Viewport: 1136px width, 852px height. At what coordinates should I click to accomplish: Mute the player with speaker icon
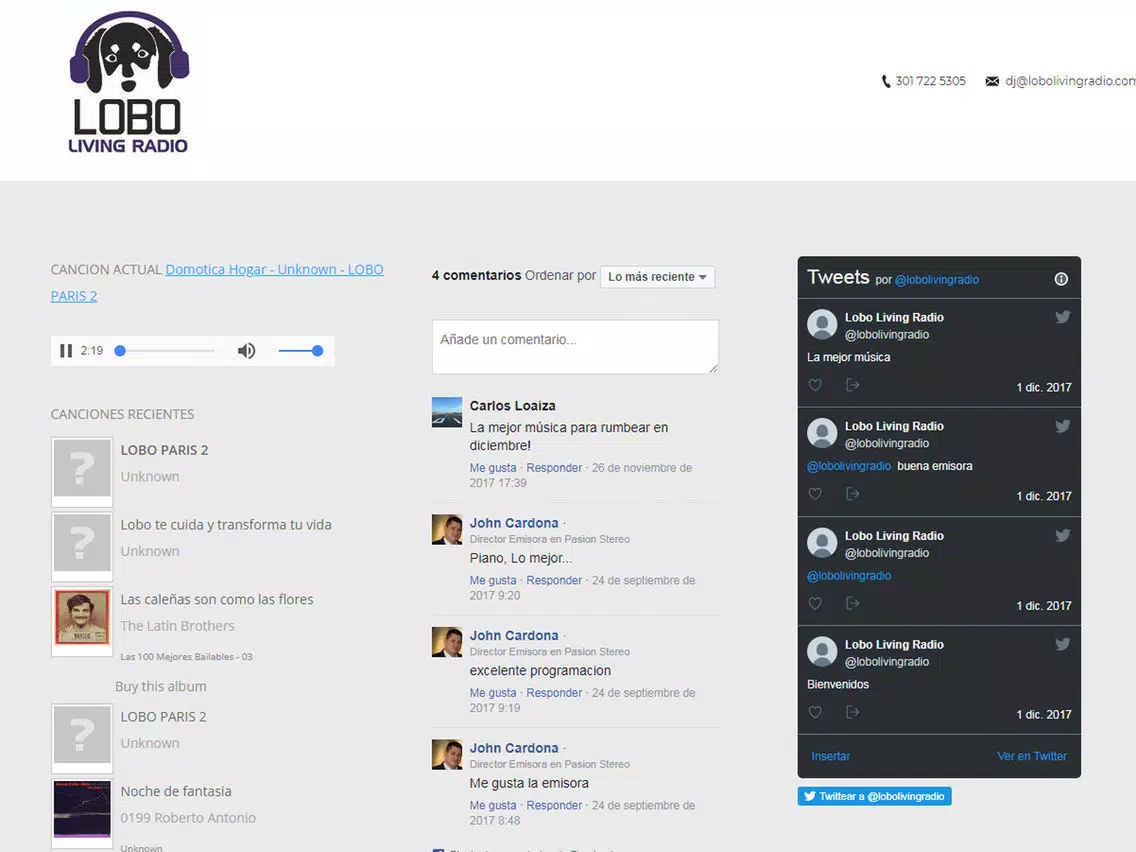[246, 351]
